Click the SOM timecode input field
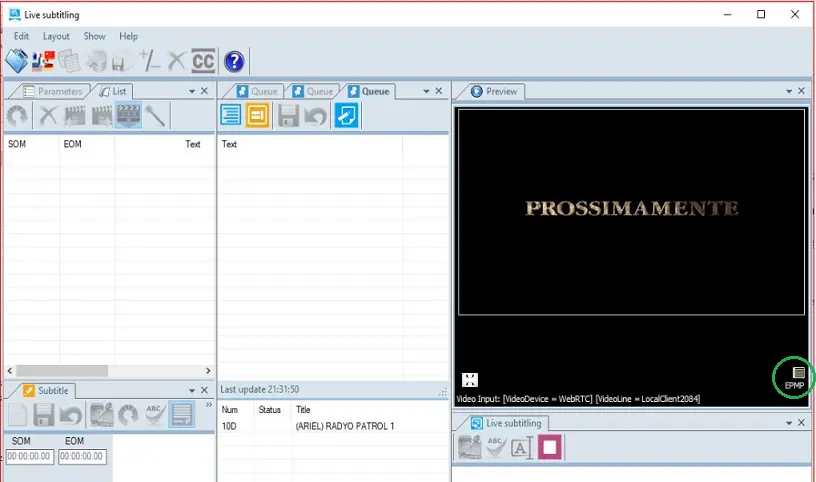This screenshot has height=482, width=816. point(29,456)
